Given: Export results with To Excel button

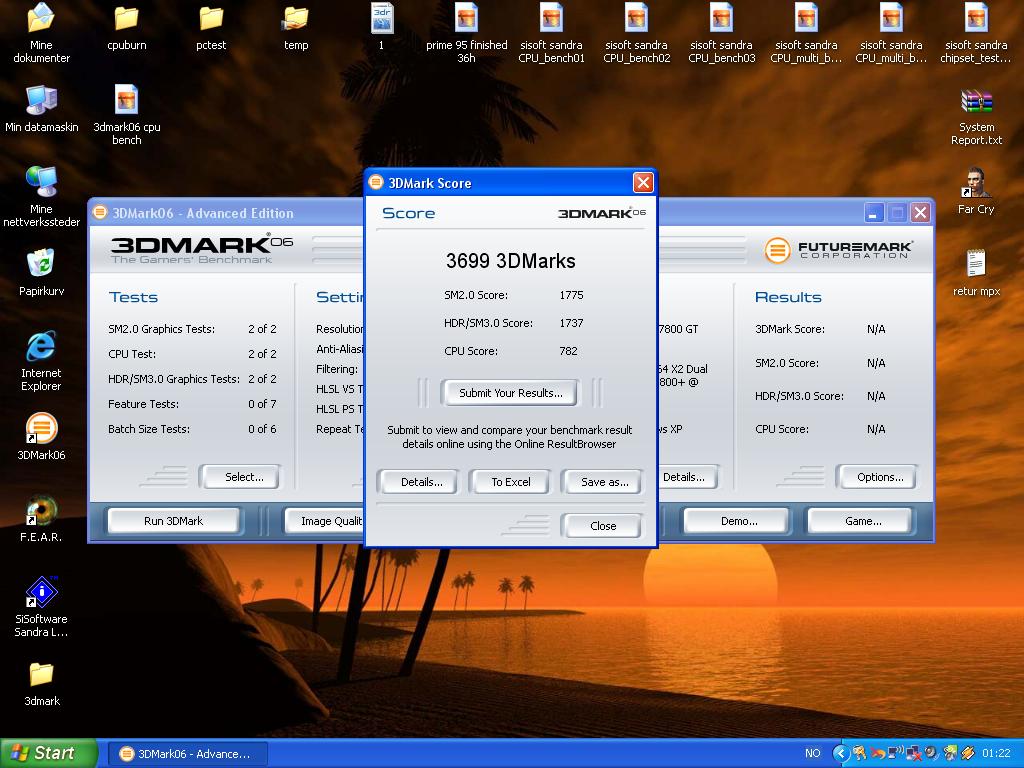Looking at the screenshot, I should click(x=511, y=482).
